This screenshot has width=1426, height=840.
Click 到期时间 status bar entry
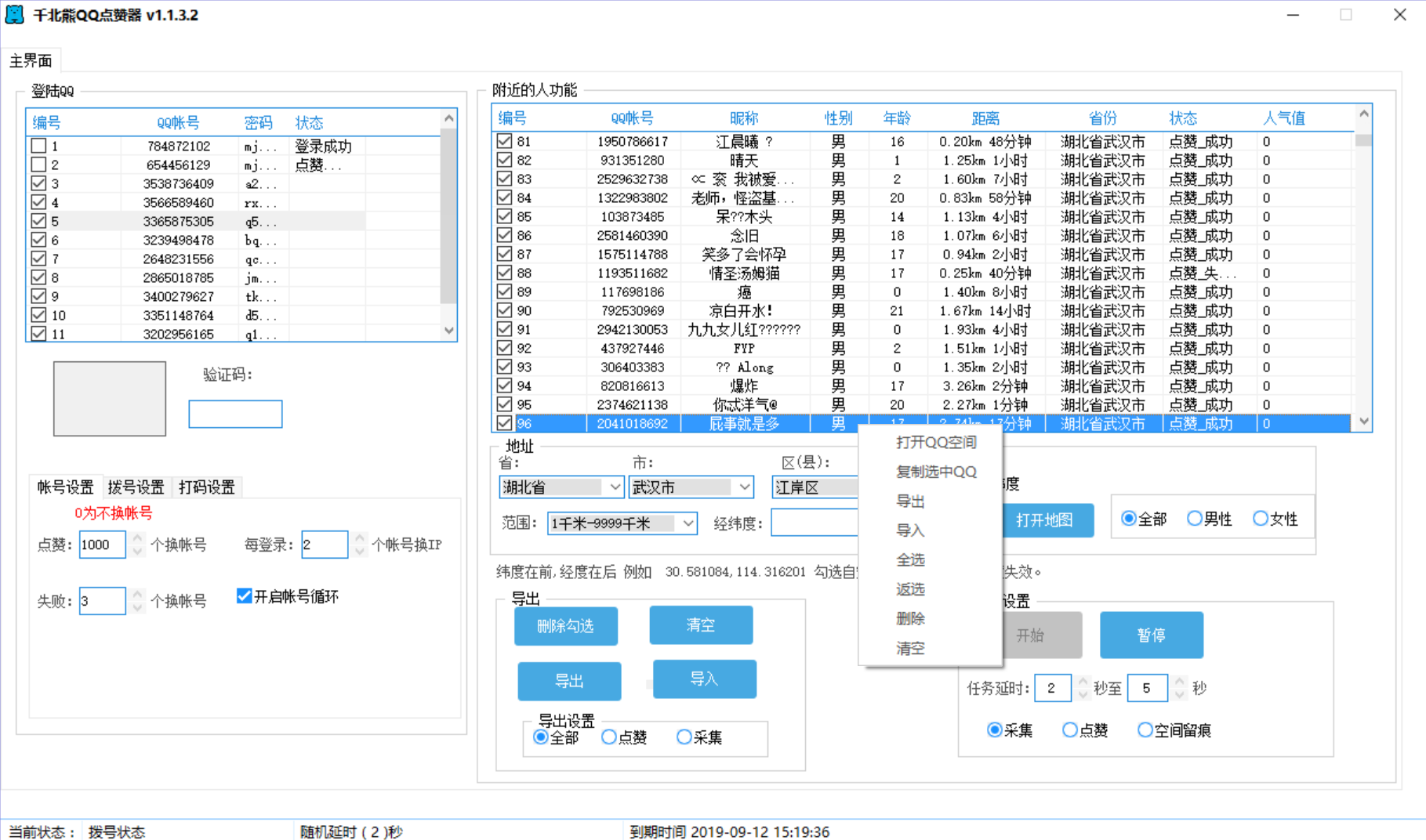(x=729, y=831)
